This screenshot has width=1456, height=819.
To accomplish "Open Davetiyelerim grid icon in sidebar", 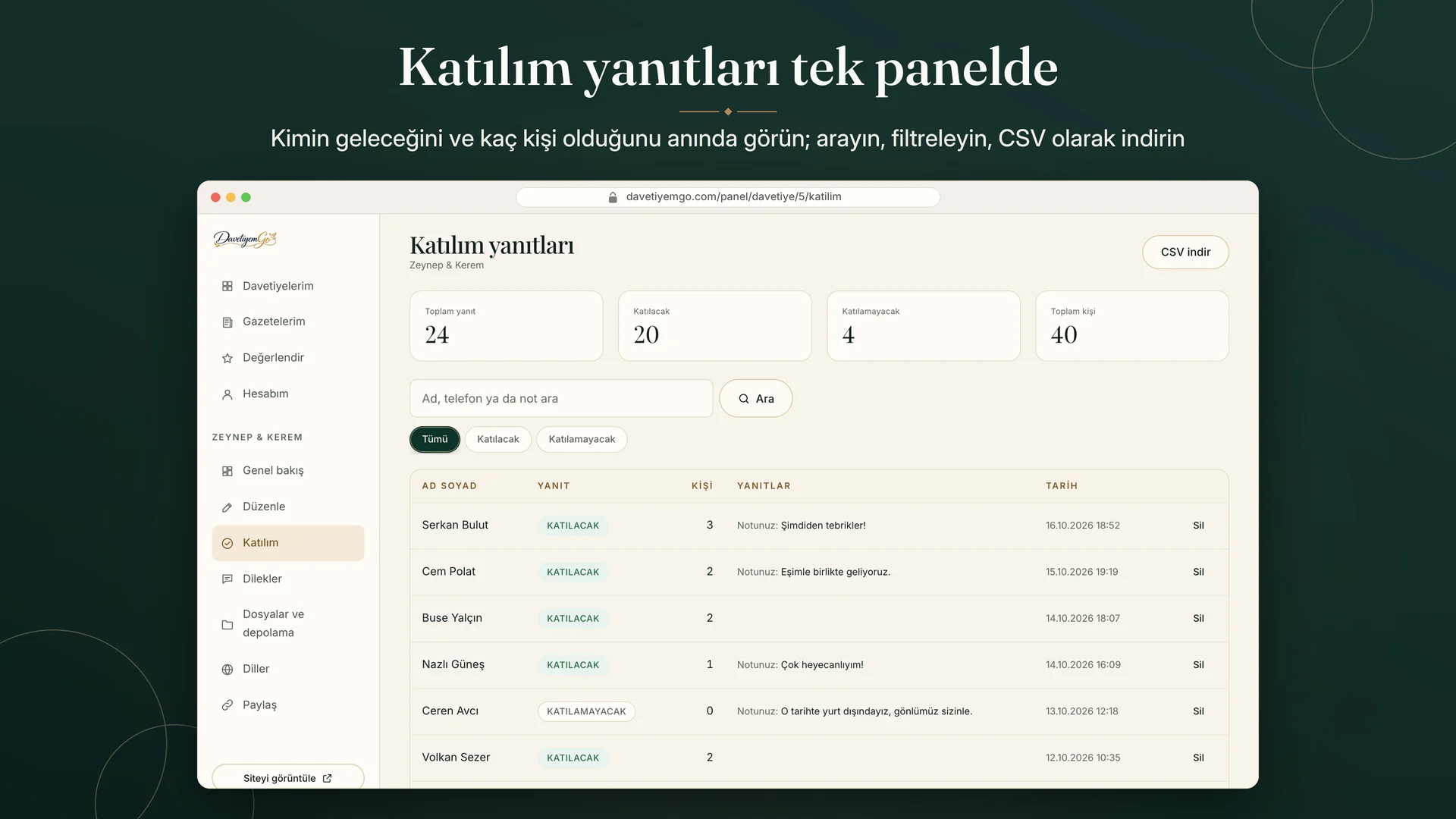I will 227,286.
